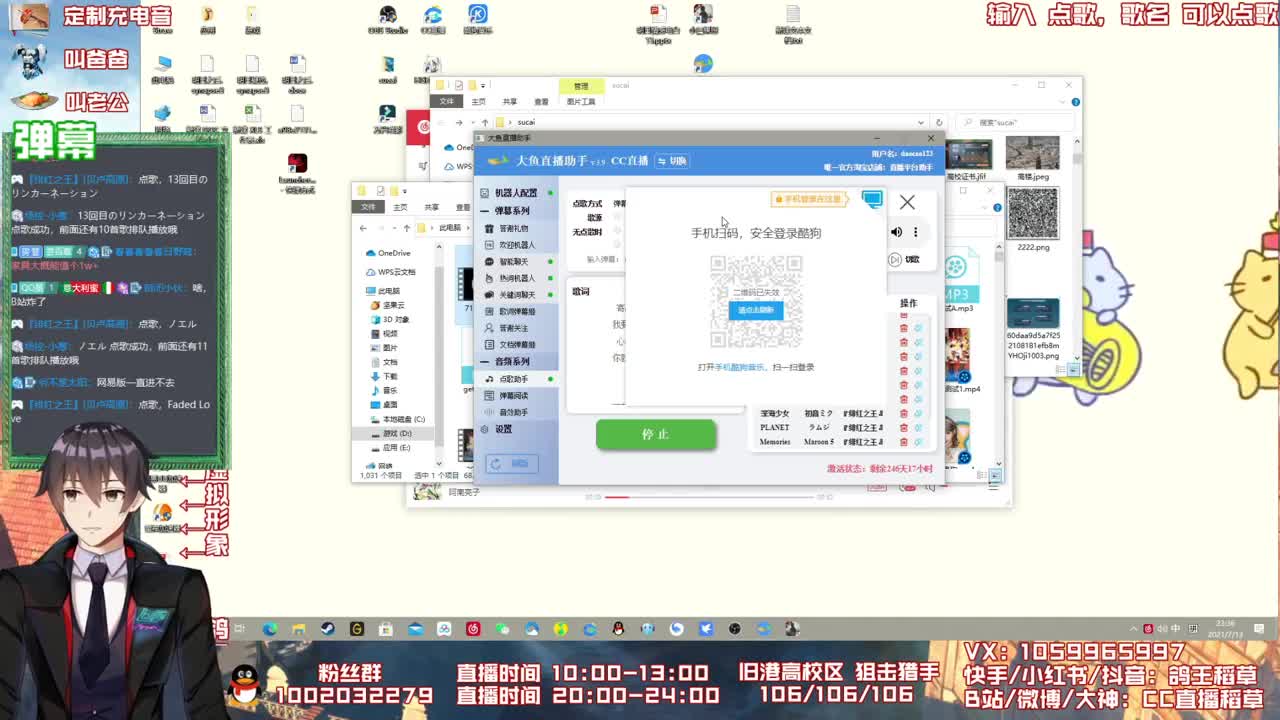Open Edge browser from the taskbar
Screen dimensions: 1280x720
[x=270, y=629]
